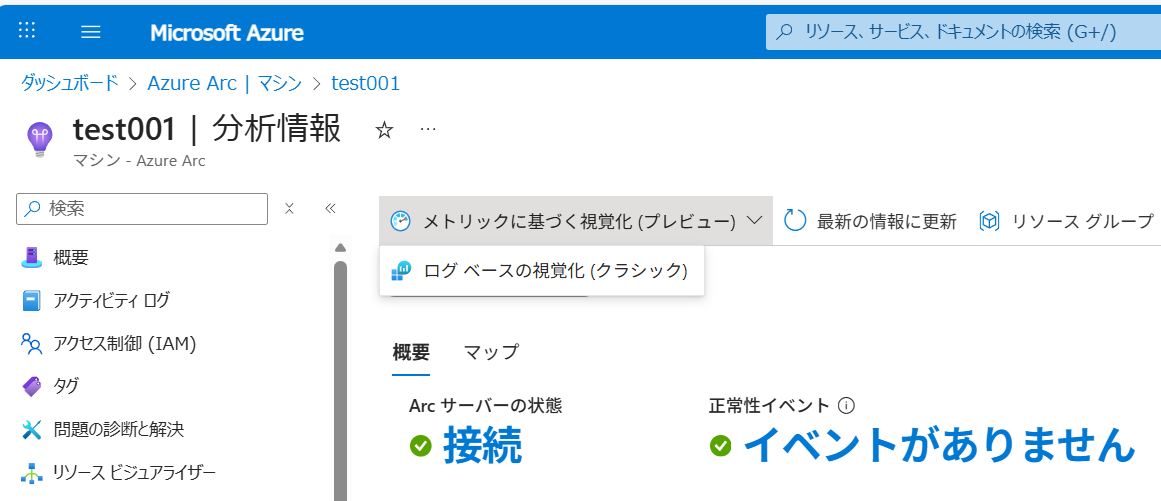The width and height of the screenshot is (1161, 501).
Task: Click the refresh icon labeled 最新の情報に更新
Action: click(x=795, y=221)
